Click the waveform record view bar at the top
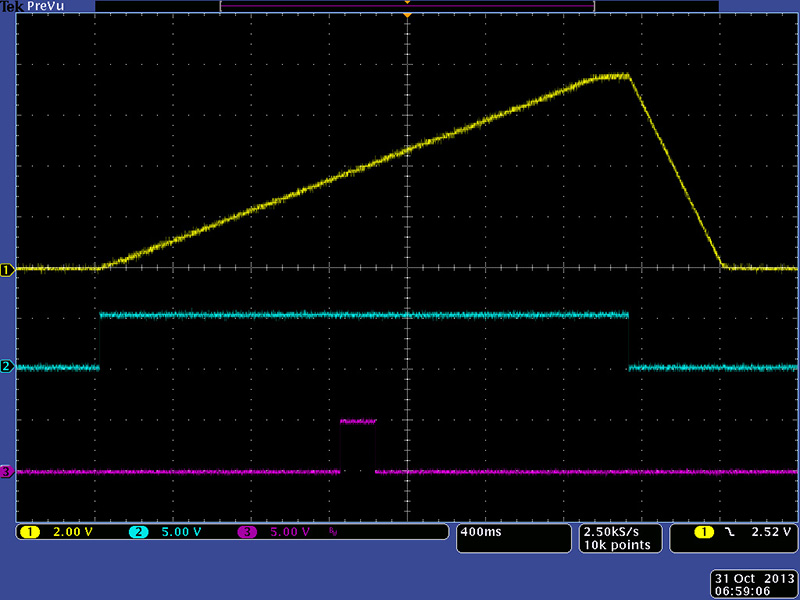 pos(407,7)
